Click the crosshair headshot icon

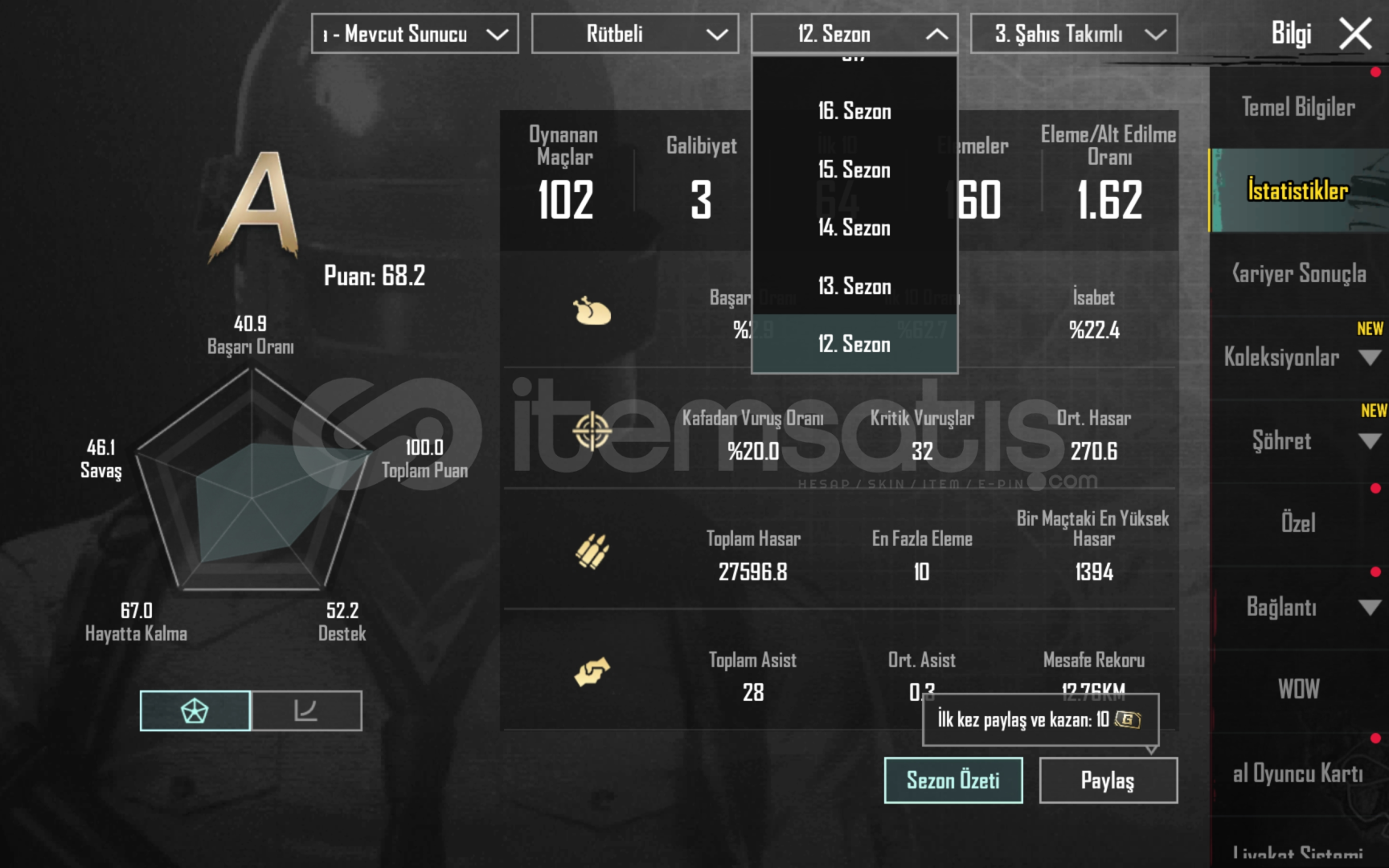point(592,432)
